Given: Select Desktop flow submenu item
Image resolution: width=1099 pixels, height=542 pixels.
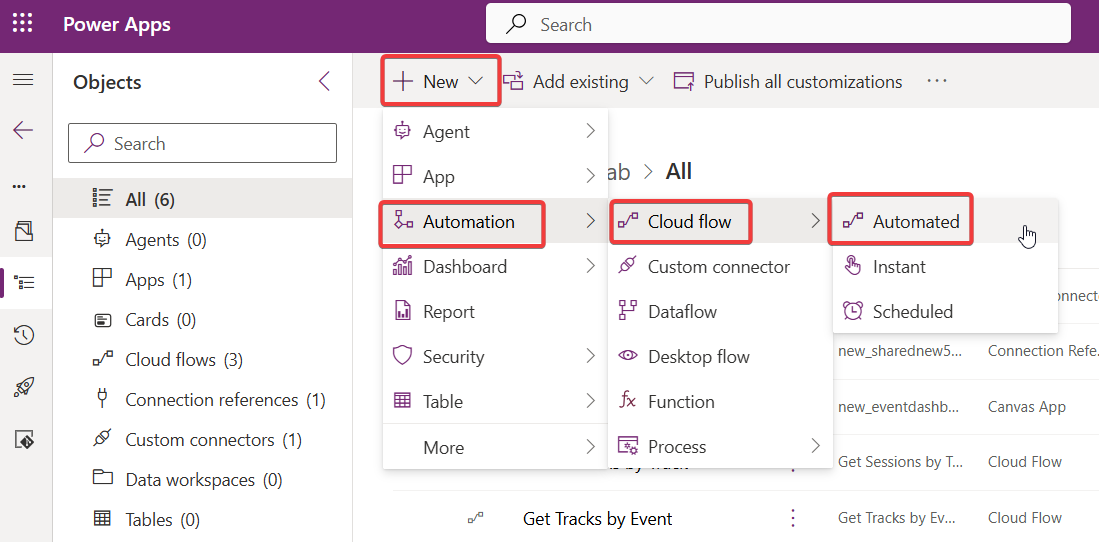Looking at the screenshot, I should click(720, 356).
